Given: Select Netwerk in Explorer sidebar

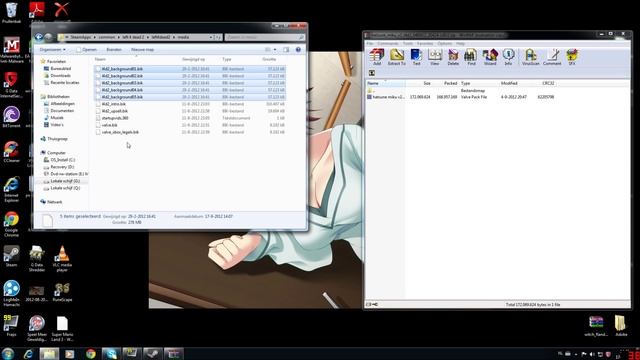Looking at the screenshot, I should [54, 202].
